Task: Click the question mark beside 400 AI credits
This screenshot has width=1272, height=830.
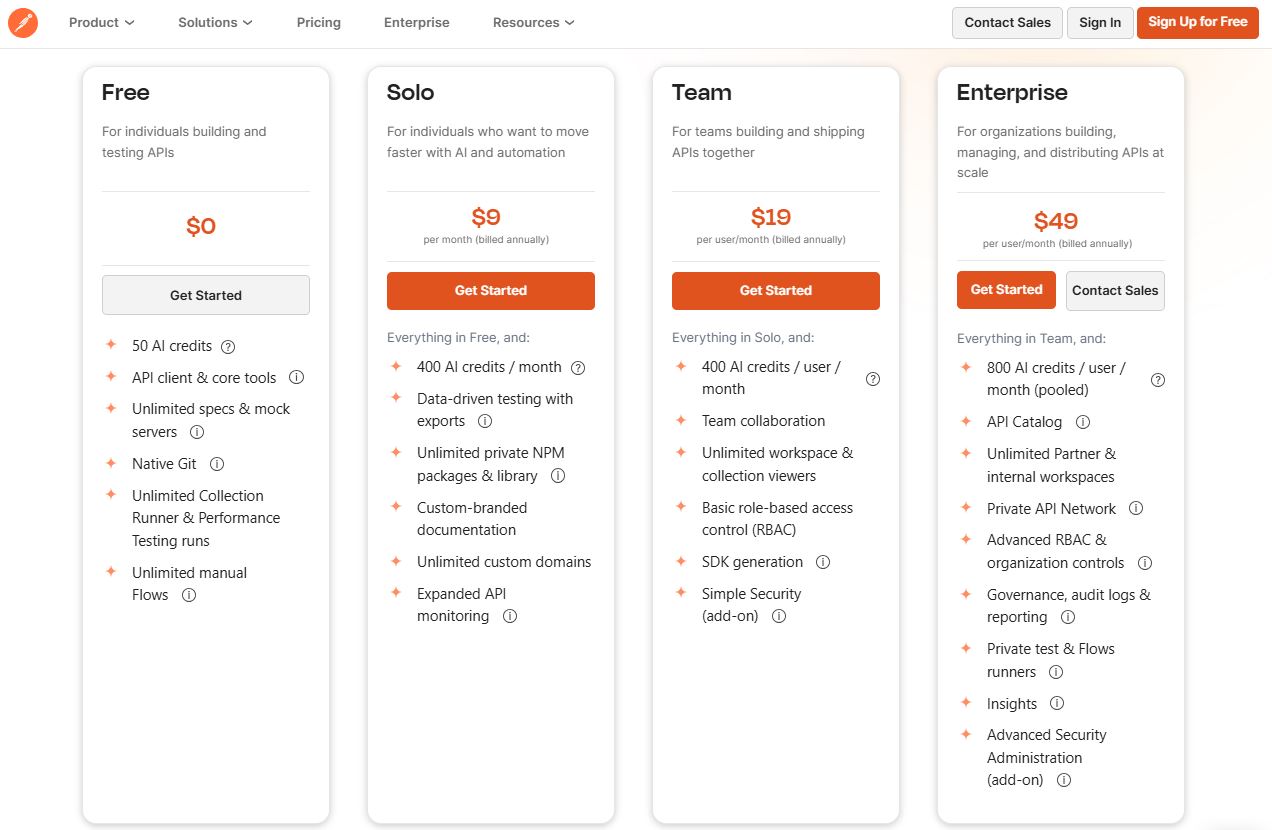Action: click(578, 367)
